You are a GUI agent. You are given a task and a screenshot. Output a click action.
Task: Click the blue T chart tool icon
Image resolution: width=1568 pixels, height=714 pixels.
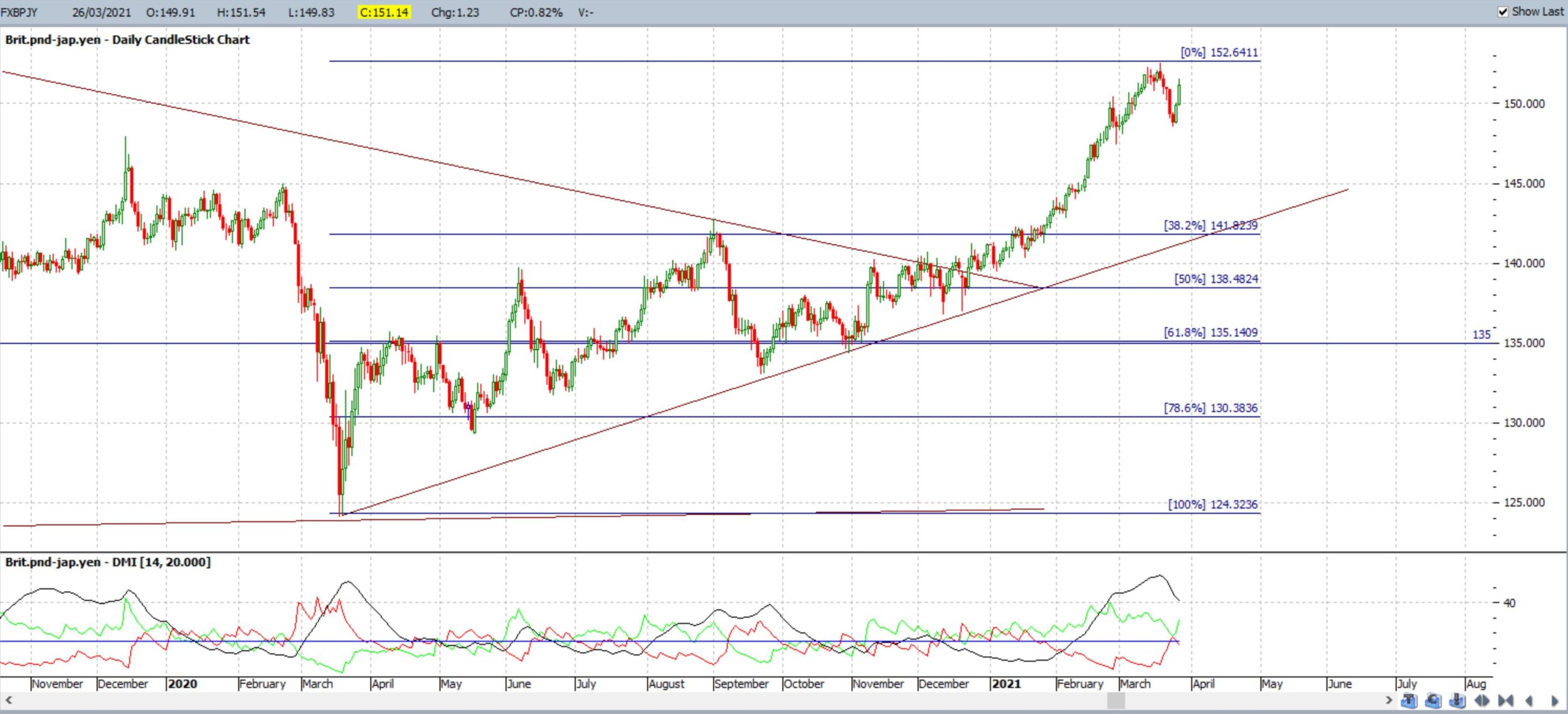coord(1409,700)
